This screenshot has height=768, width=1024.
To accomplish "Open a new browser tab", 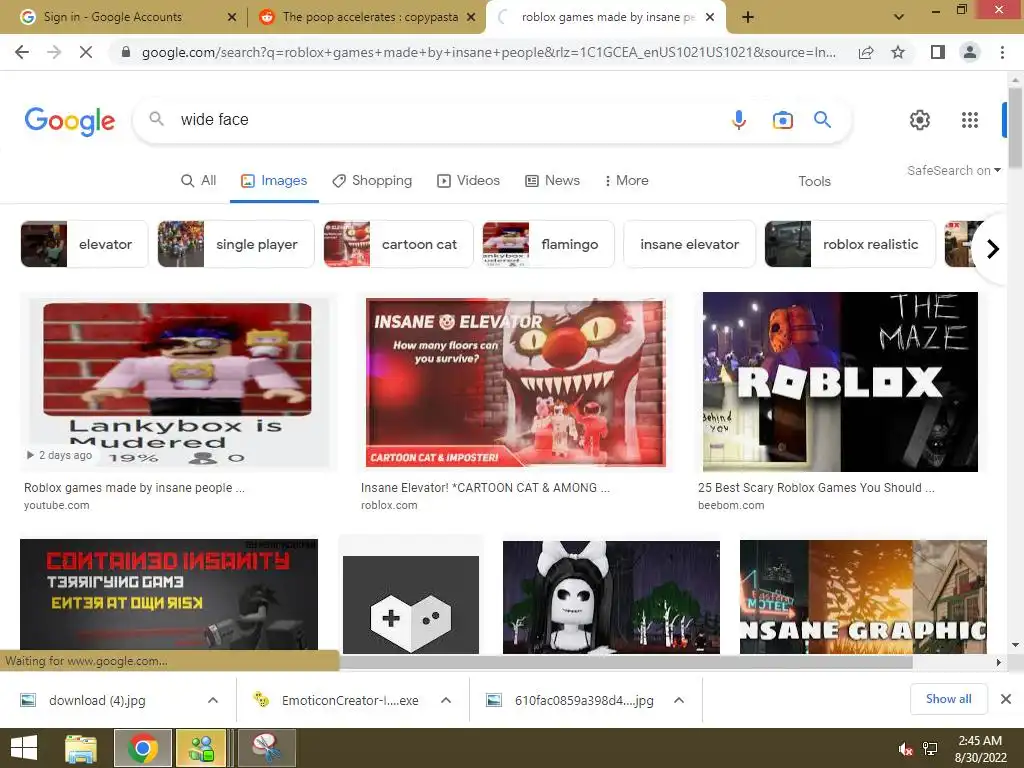I will [748, 17].
